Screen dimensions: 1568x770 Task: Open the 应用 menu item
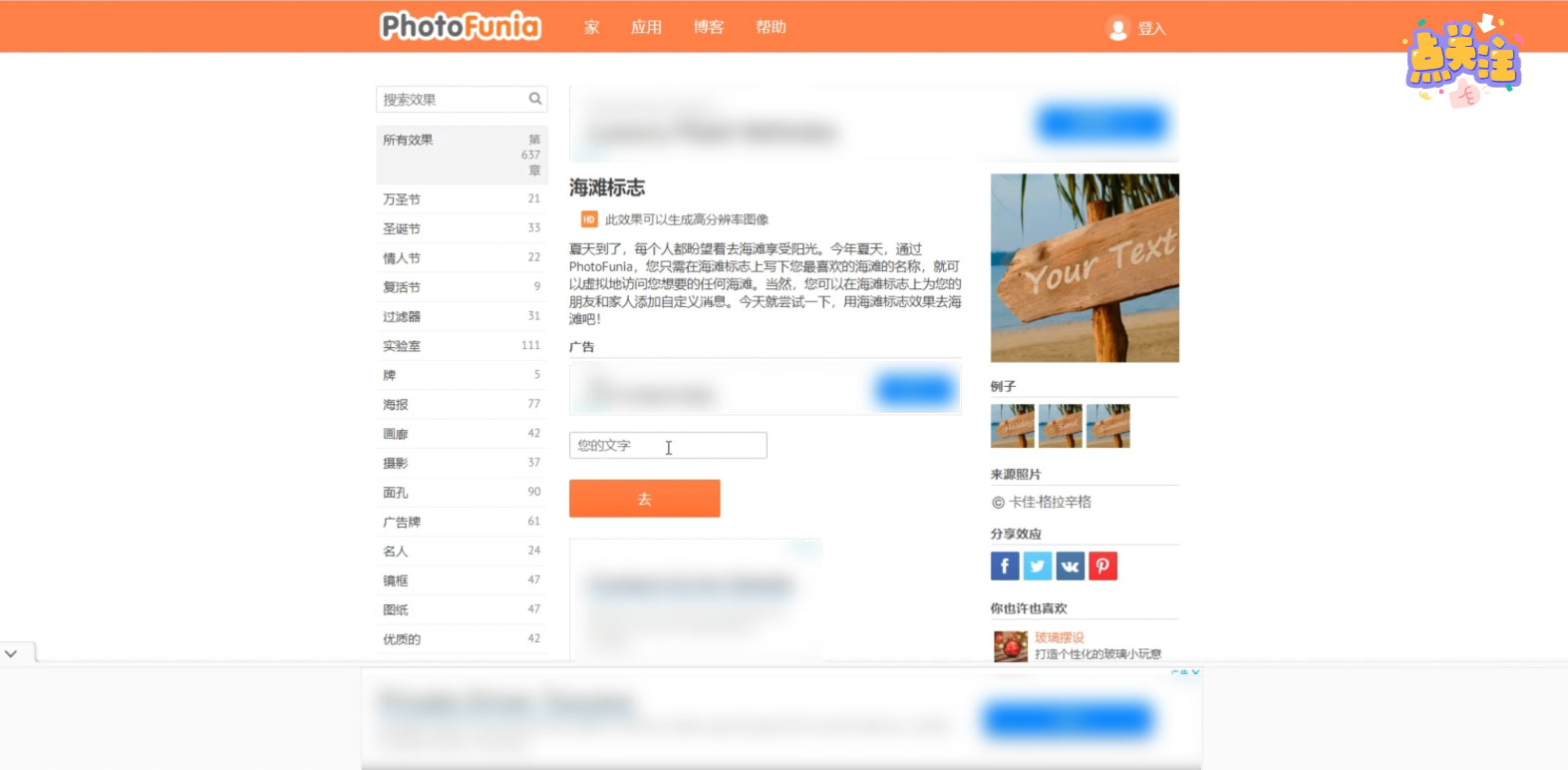[x=646, y=27]
